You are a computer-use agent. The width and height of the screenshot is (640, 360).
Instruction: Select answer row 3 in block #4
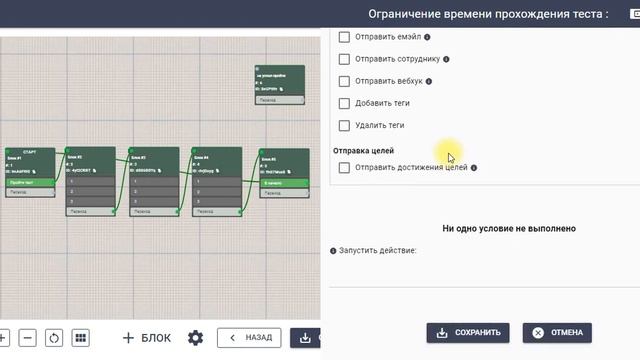point(217,201)
